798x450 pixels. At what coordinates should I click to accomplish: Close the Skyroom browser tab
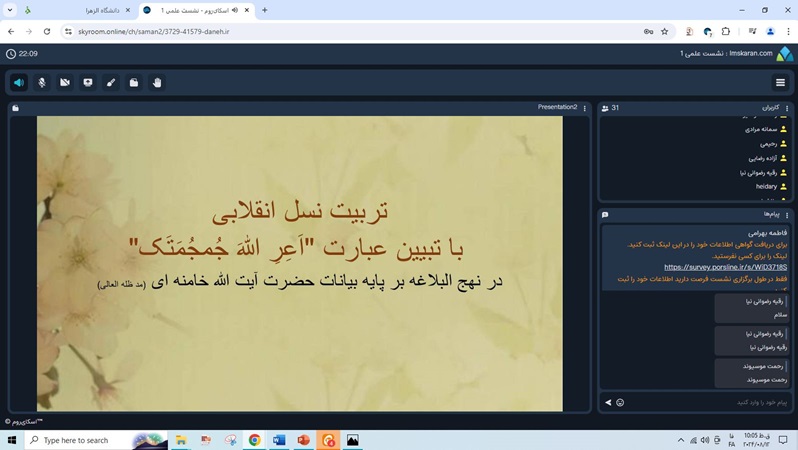(x=247, y=10)
